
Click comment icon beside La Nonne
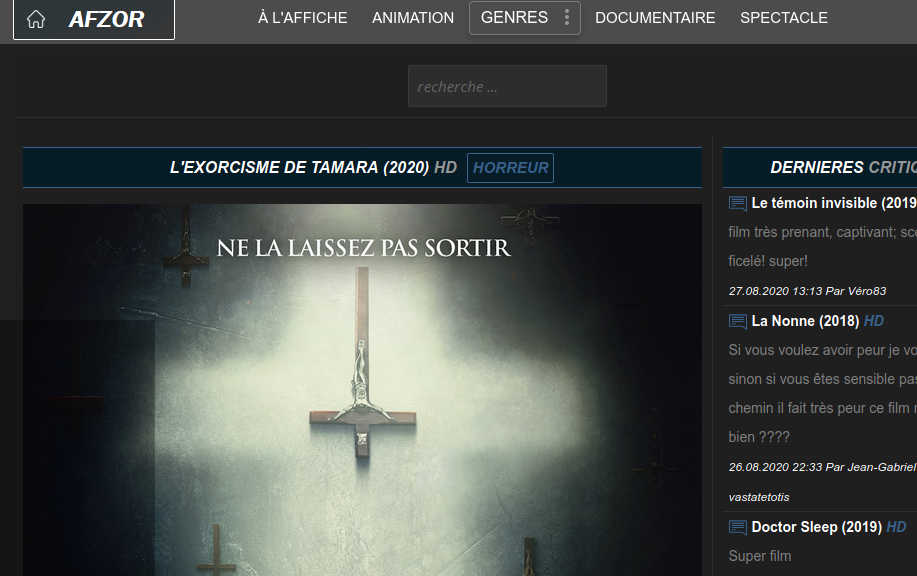click(x=737, y=321)
